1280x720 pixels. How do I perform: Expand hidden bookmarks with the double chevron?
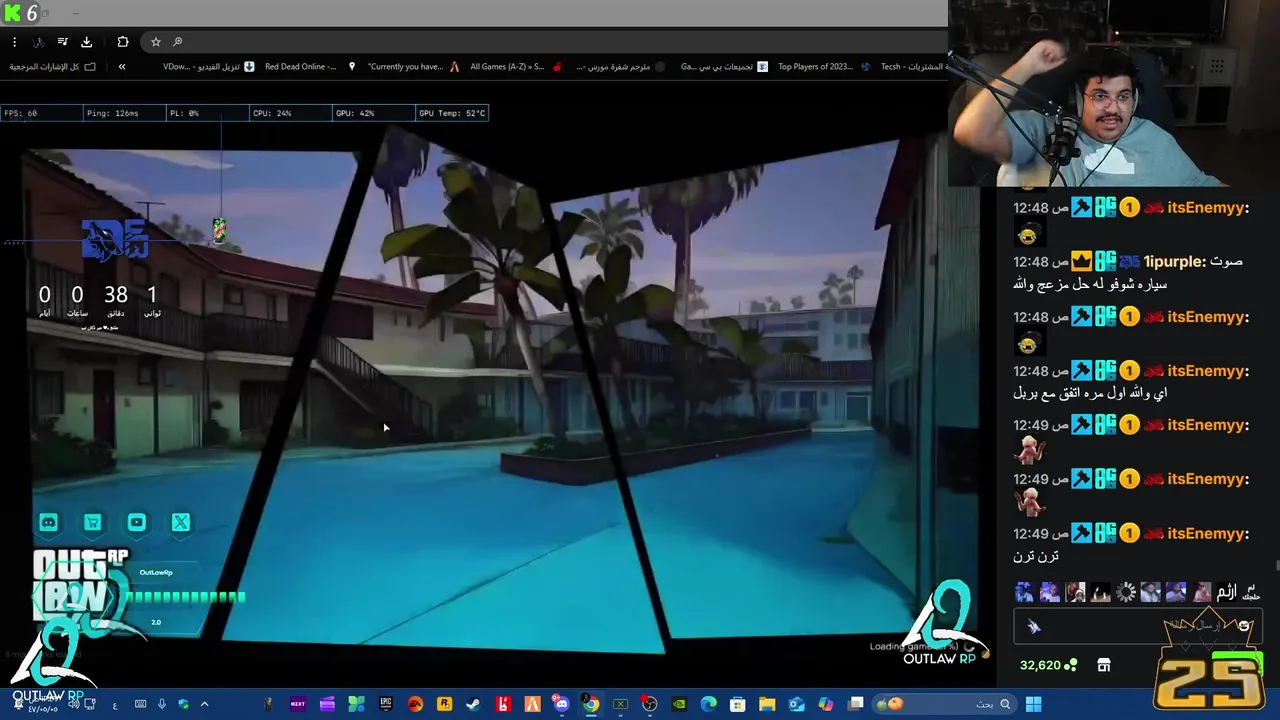(122, 67)
